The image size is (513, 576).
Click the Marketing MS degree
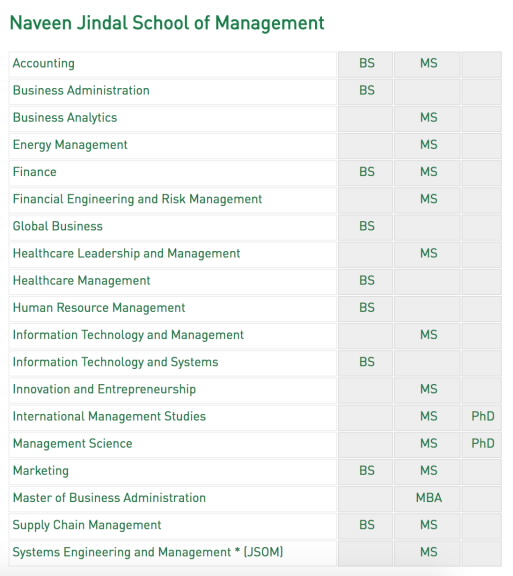tap(428, 471)
